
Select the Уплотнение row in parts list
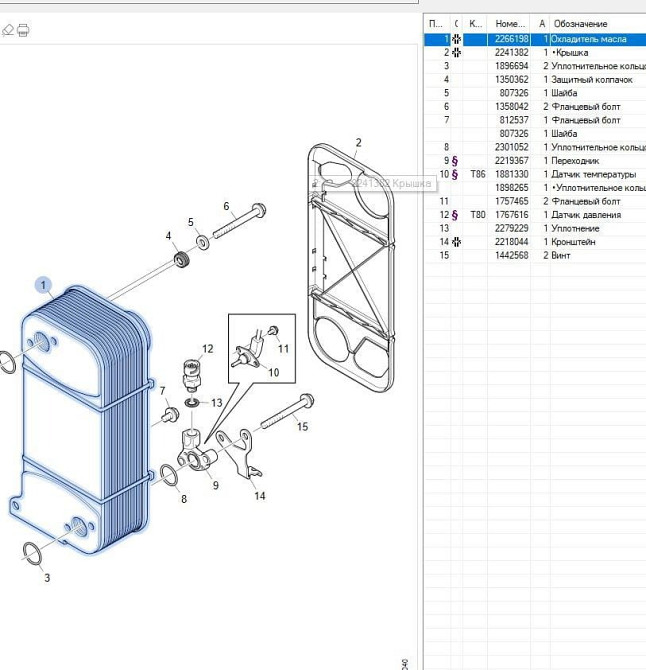[x=576, y=228]
